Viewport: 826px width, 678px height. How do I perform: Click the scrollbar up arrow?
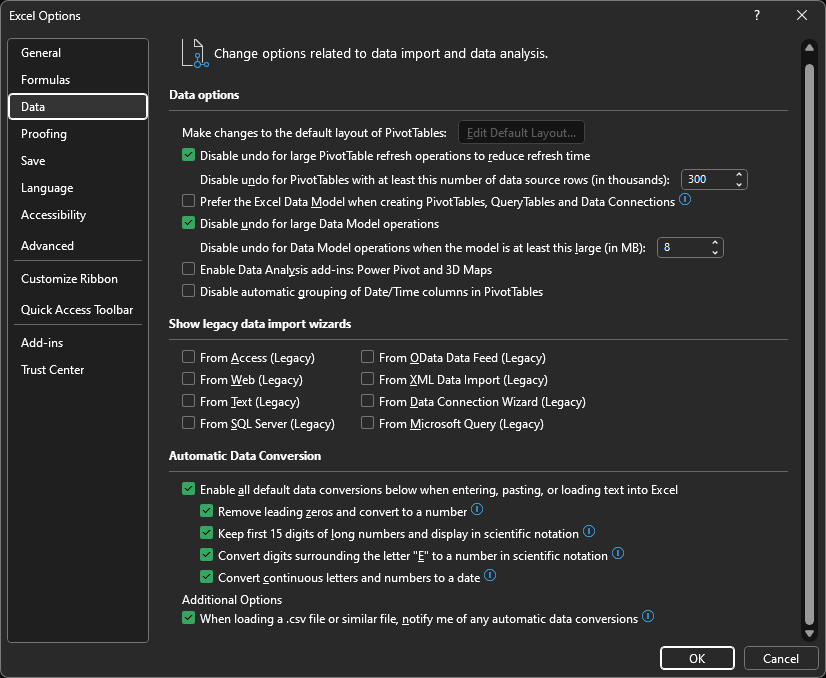[x=809, y=48]
